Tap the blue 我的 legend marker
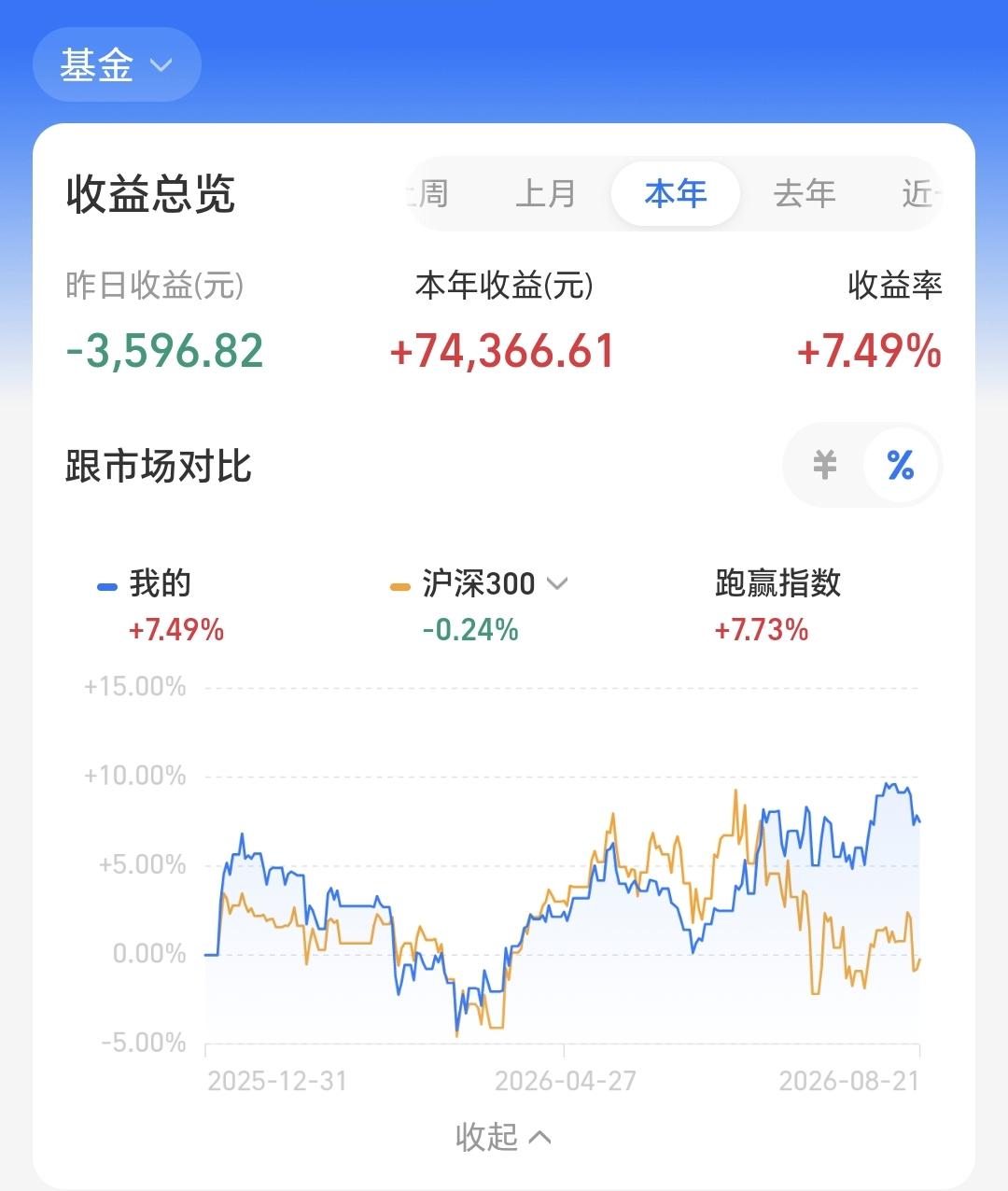The height and width of the screenshot is (1191, 1008). 107,587
